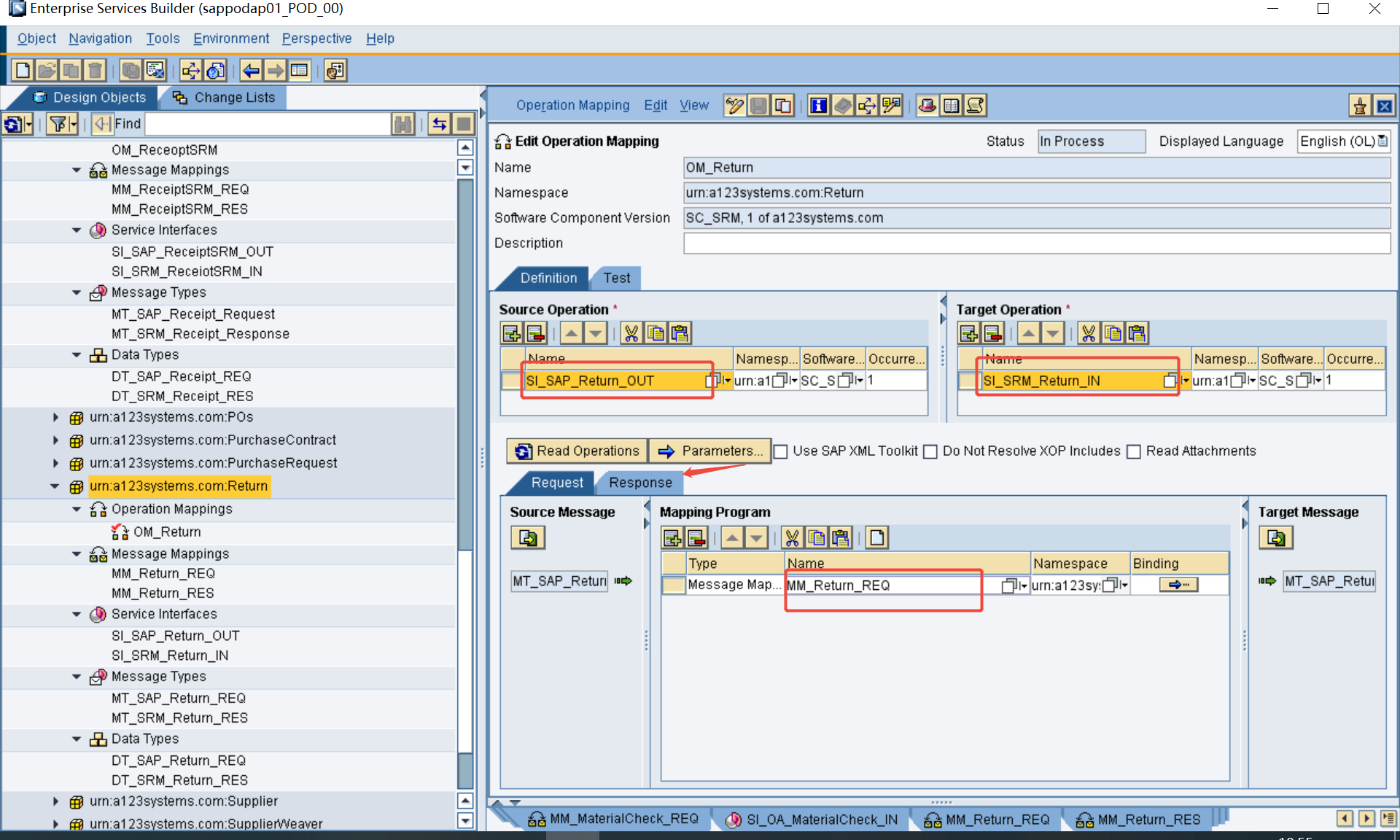This screenshot has height=840, width=1400.
Task: Expand urn:a123systems.com:PurchaseContract node
Action: [55, 440]
